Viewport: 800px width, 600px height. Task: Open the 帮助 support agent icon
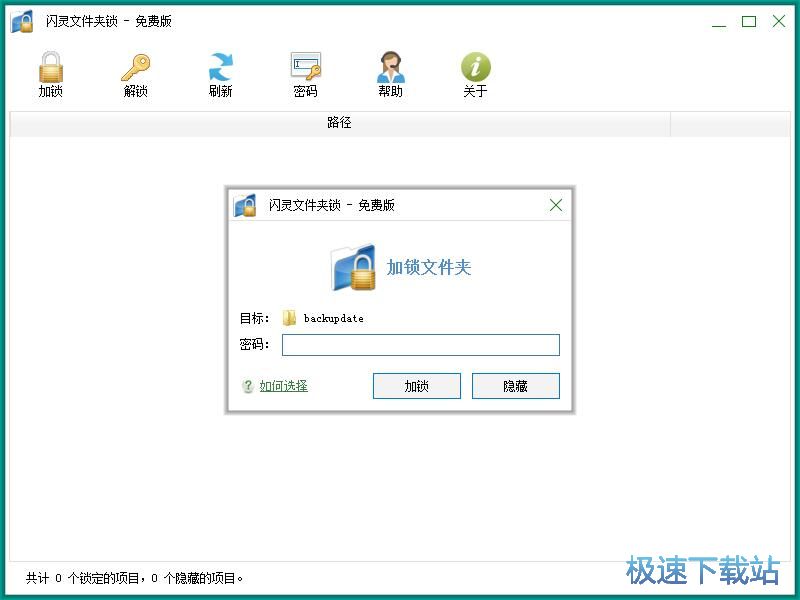point(390,67)
